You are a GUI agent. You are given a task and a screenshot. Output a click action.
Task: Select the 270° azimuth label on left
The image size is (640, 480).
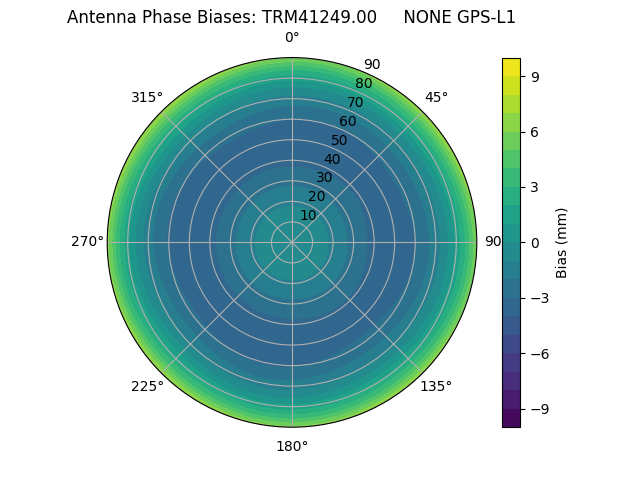pyautogui.click(x=87, y=242)
